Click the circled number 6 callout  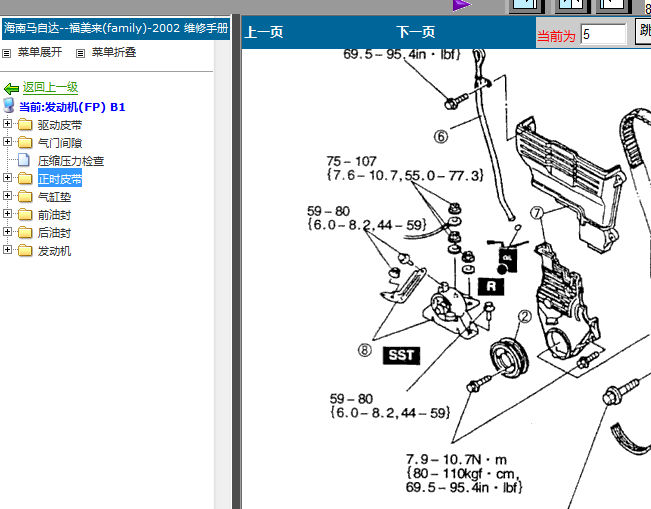click(441, 137)
